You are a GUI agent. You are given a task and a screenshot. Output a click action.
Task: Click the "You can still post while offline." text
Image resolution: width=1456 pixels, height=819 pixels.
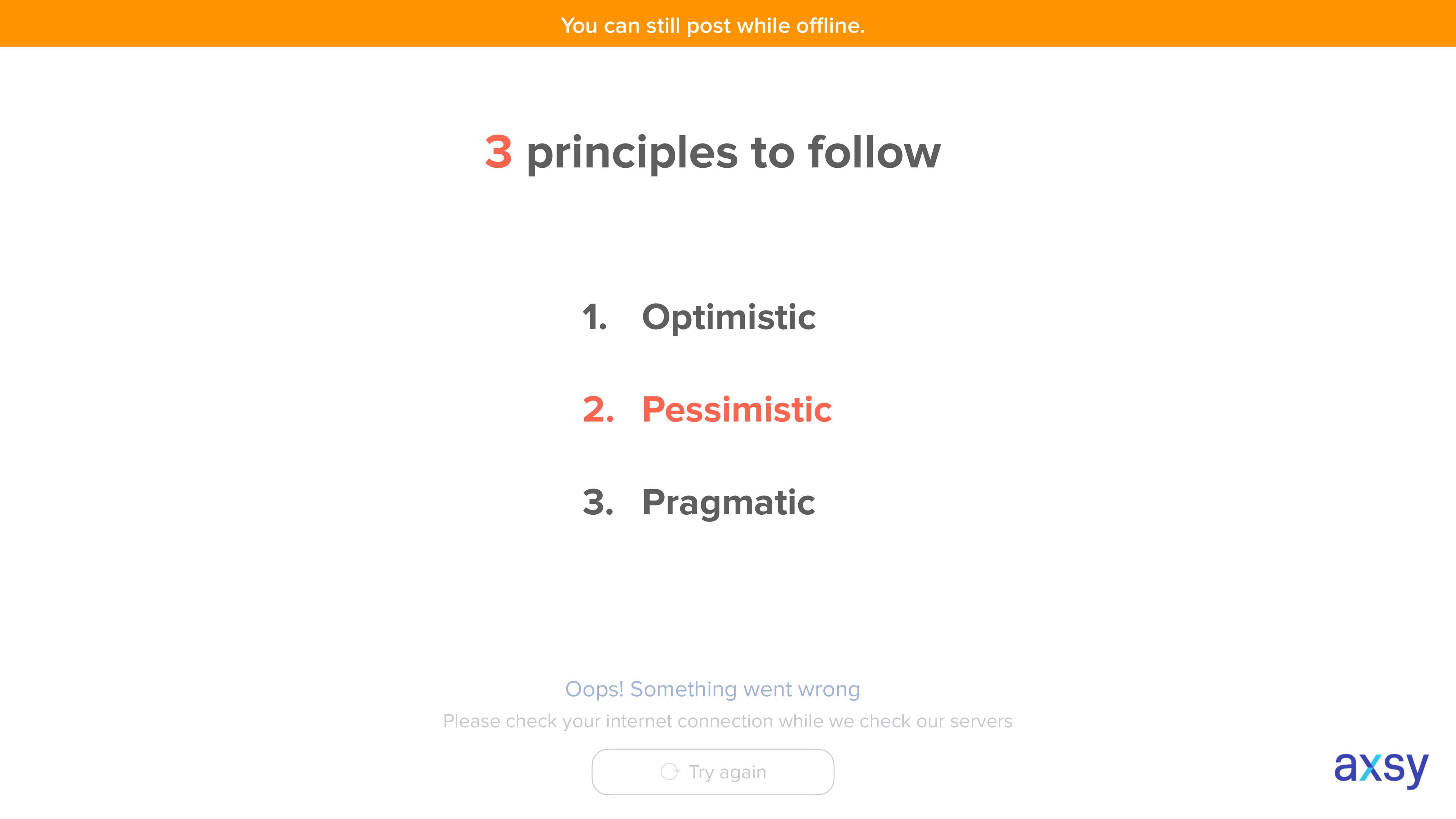(713, 26)
